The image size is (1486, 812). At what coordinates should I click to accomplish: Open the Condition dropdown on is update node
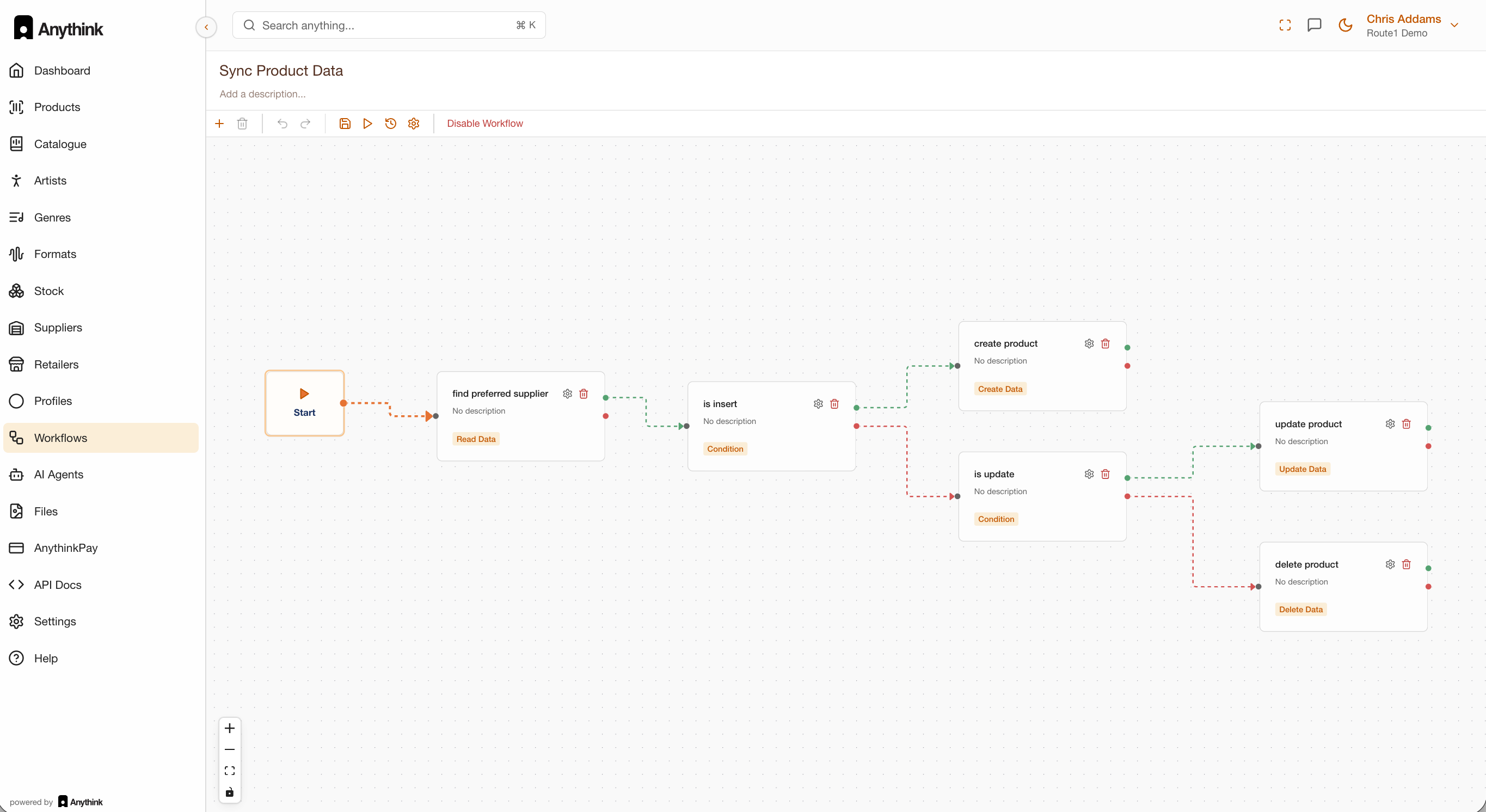[x=996, y=519]
